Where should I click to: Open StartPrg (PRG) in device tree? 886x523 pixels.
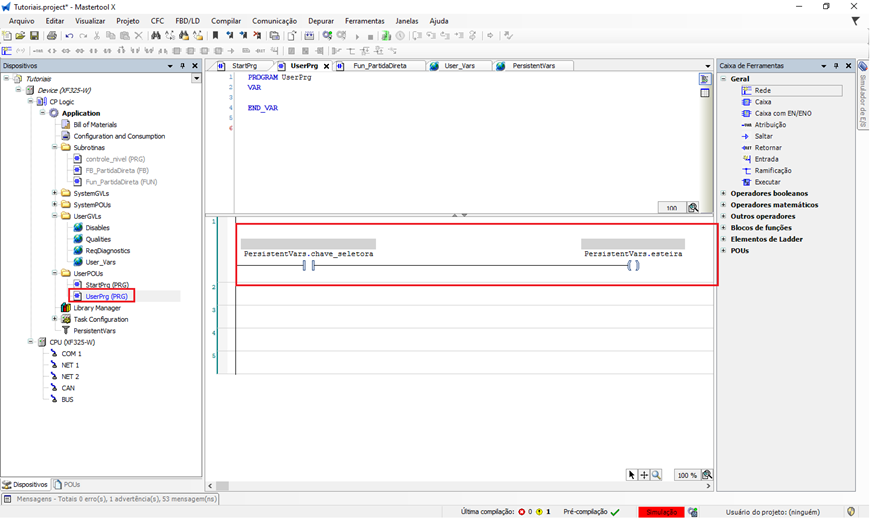(x=106, y=285)
